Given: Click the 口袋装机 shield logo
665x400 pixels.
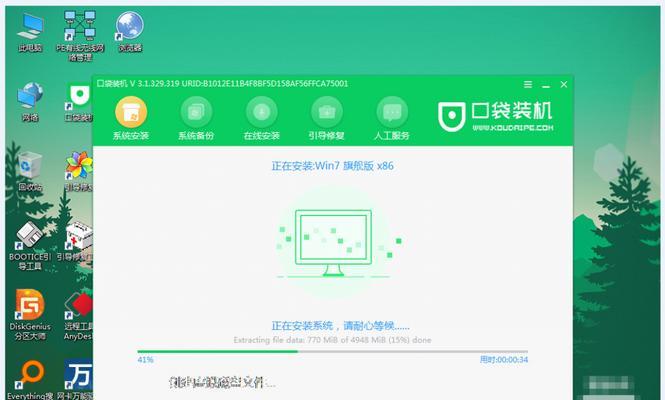Looking at the screenshot, I should [451, 116].
